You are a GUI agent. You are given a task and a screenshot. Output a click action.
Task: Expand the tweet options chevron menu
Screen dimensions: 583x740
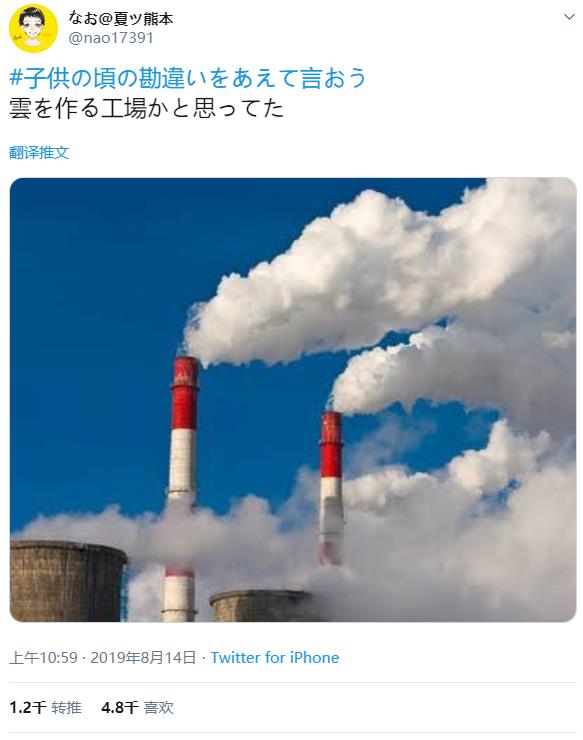tap(569, 17)
